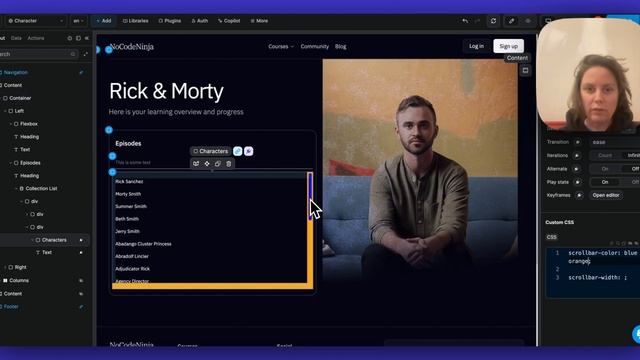Image resolution: width=640 pixels, height=360 pixels.
Task: Click the refresh icon in top toolbar
Action: tap(493, 21)
